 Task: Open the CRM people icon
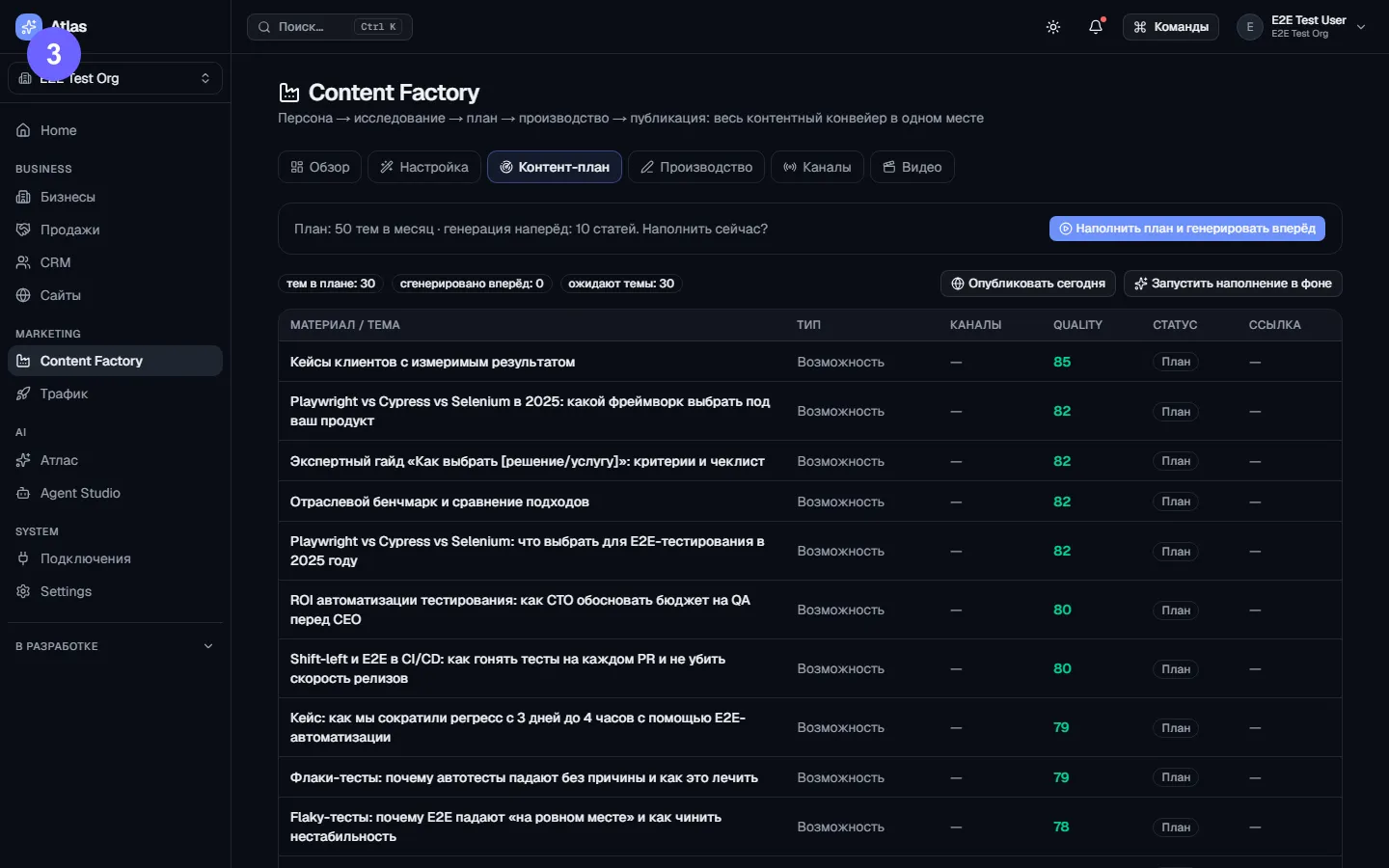23,262
